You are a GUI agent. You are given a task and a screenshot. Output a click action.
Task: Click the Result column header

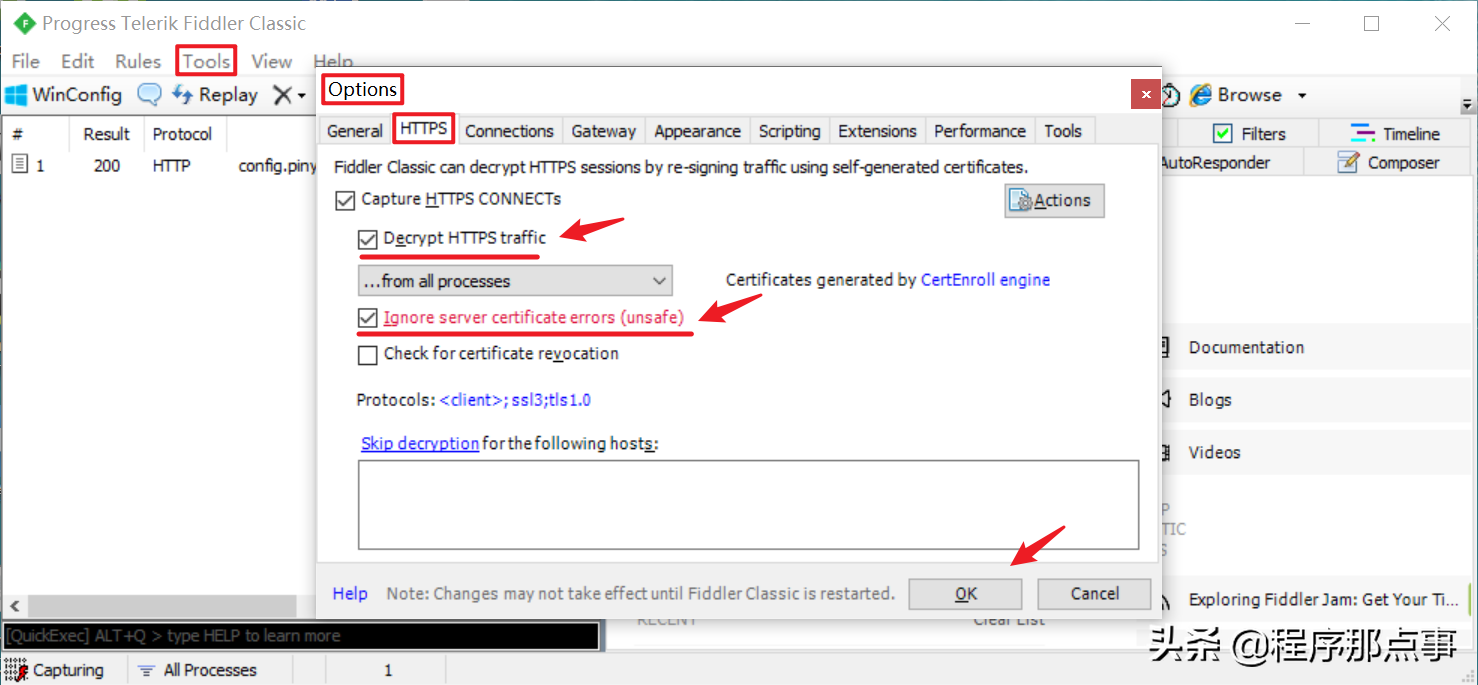pos(106,134)
